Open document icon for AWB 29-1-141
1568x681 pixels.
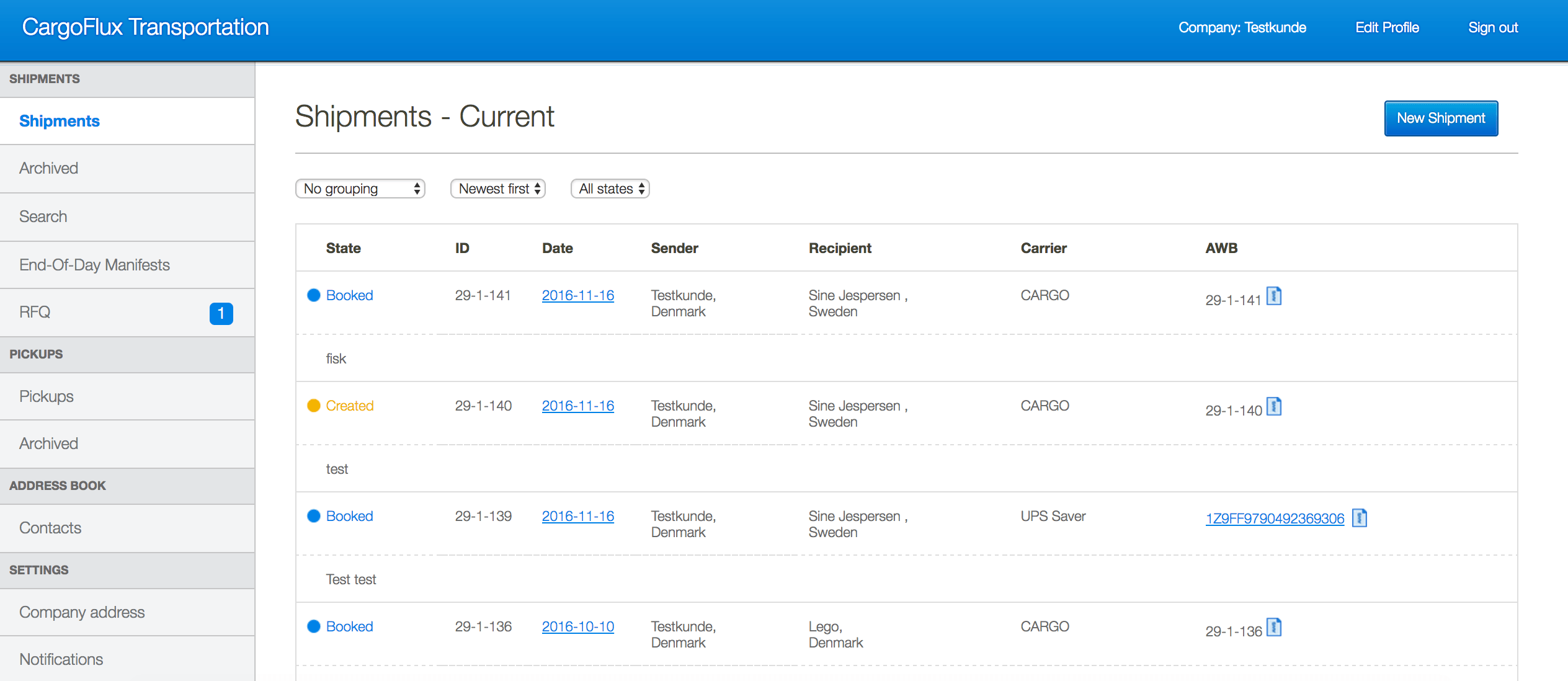1273,296
